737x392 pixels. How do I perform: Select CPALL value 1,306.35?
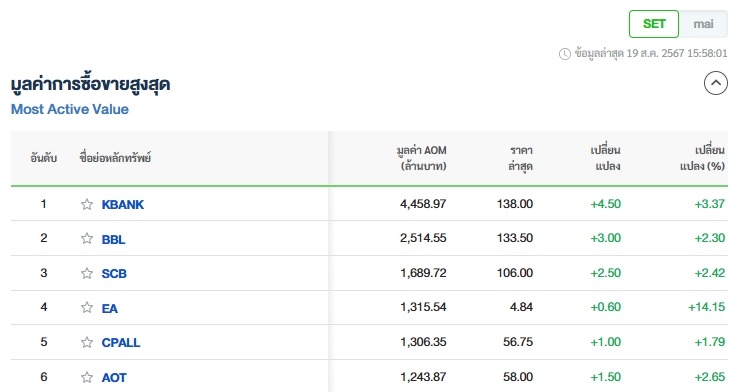coord(423,342)
